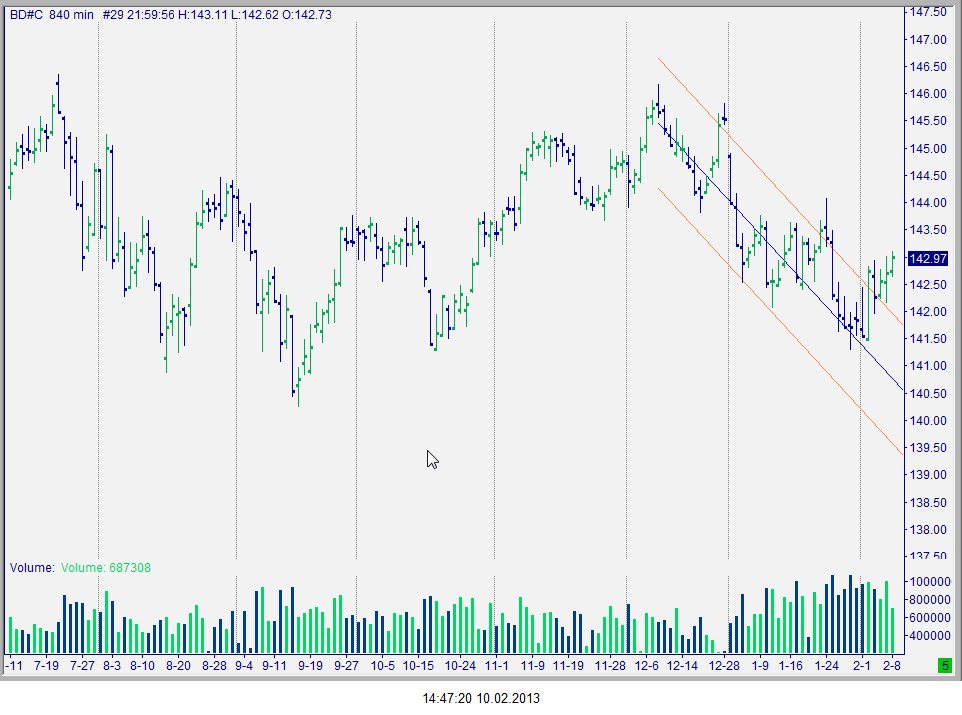Click the 138.00 price scale label

(928, 530)
